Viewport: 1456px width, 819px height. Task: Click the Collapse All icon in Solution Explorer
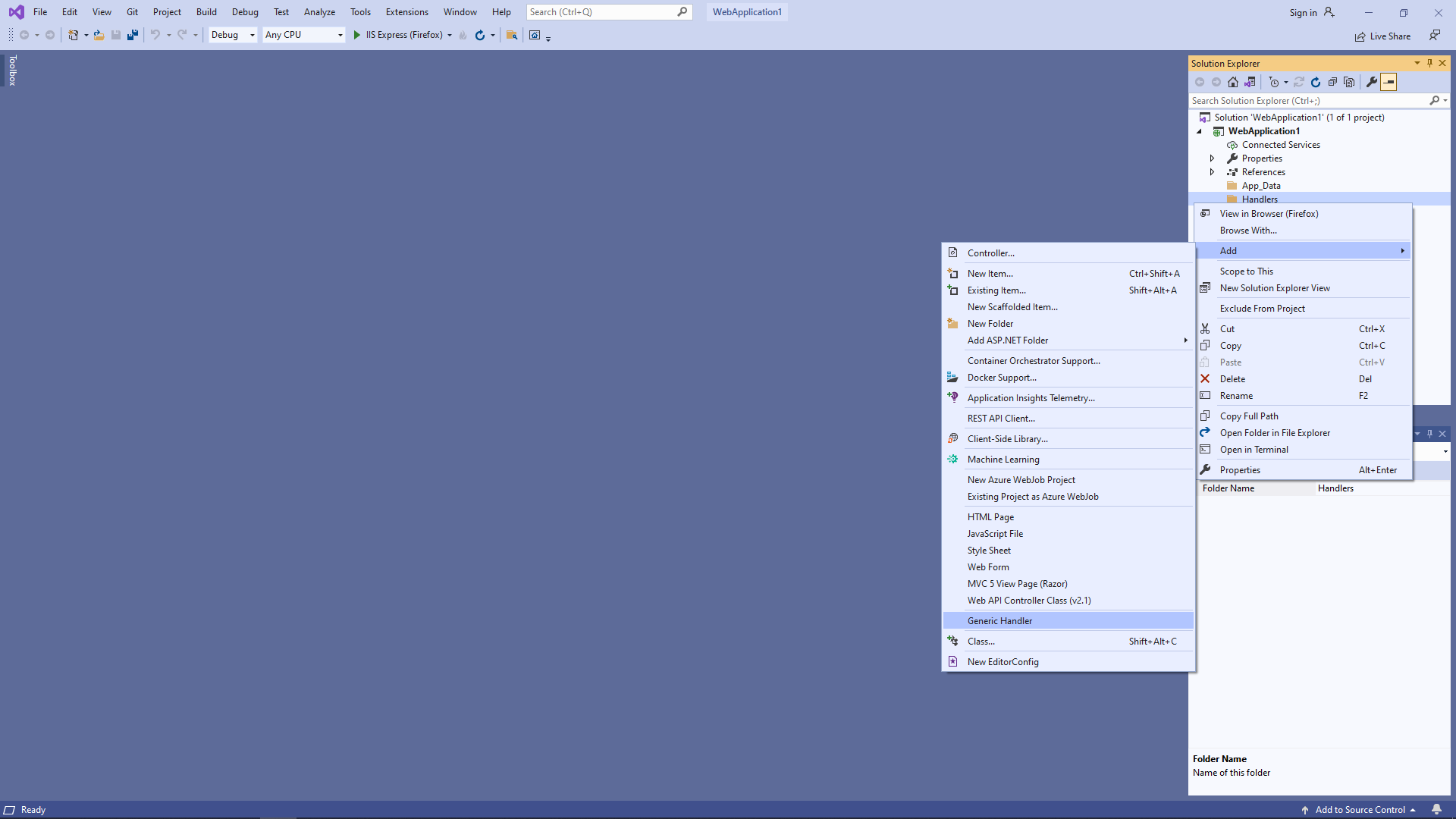(x=1332, y=82)
